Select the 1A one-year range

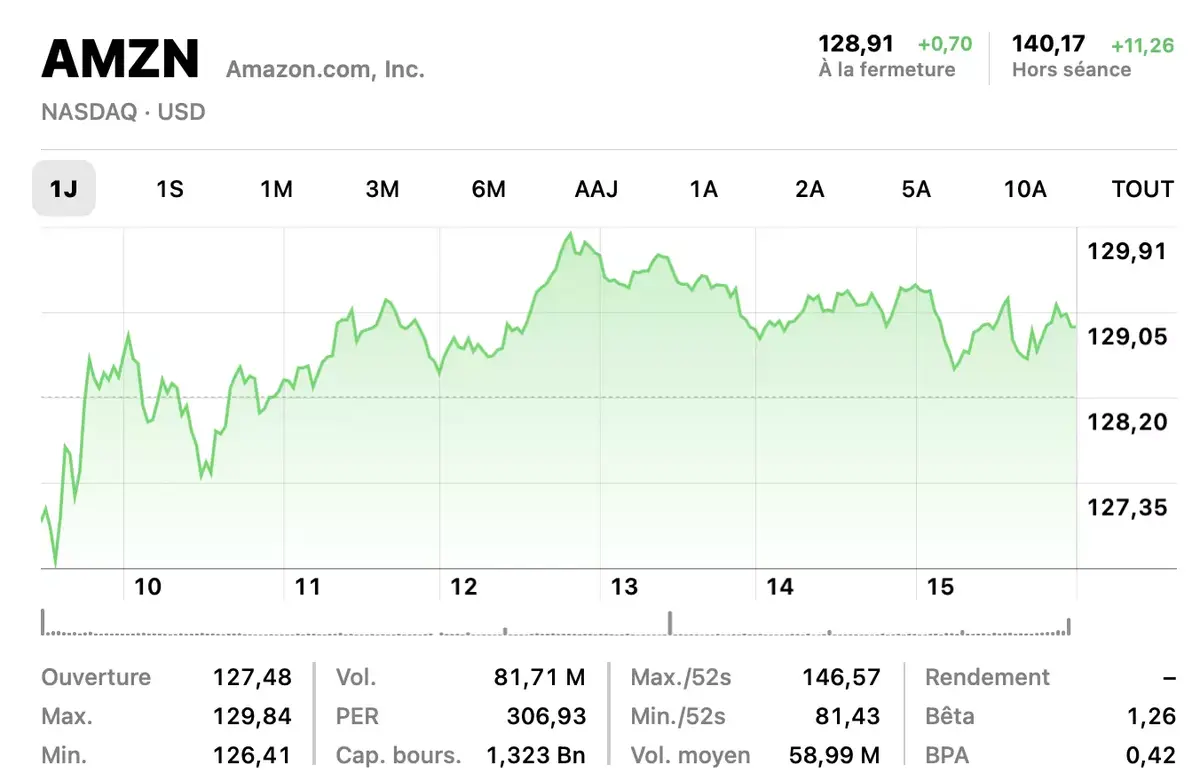pyautogui.click(x=703, y=189)
